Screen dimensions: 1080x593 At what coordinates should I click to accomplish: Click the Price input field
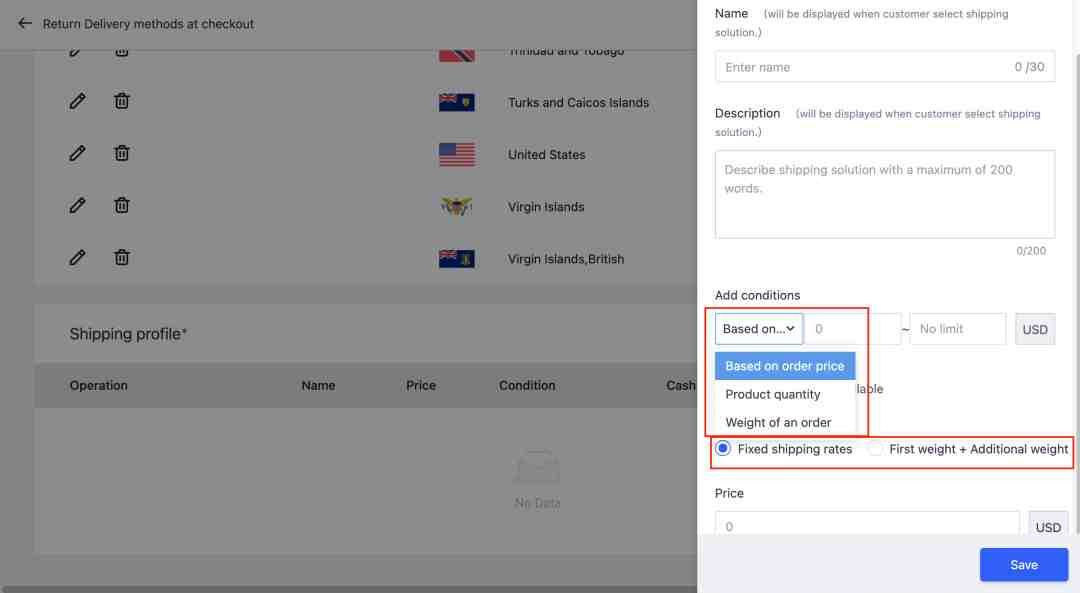coord(867,525)
